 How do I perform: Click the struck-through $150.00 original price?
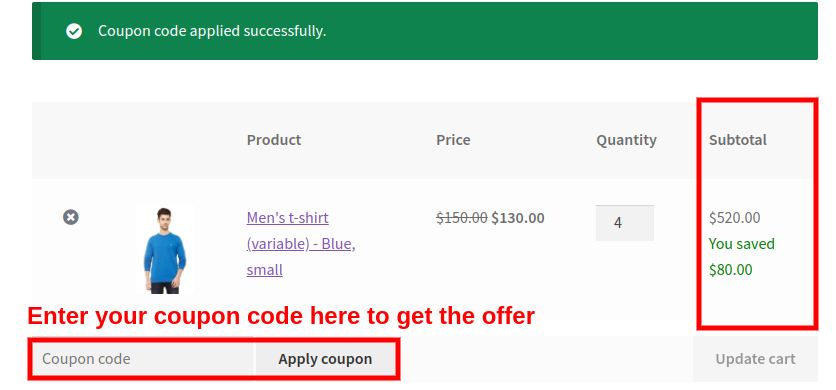click(462, 218)
